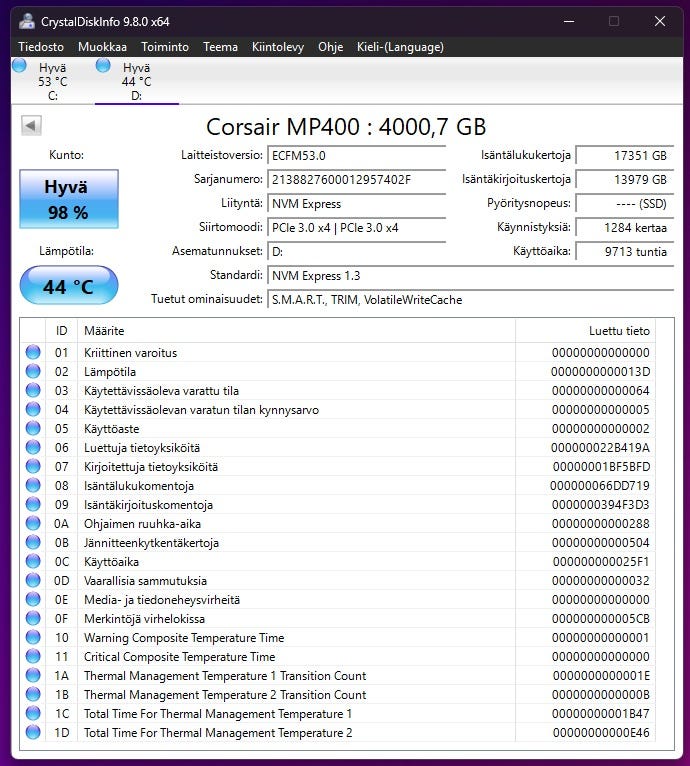The height and width of the screenshot is (766, 690).
Task: Click the Asematunnukset field D:
Action: coord(356,252)
